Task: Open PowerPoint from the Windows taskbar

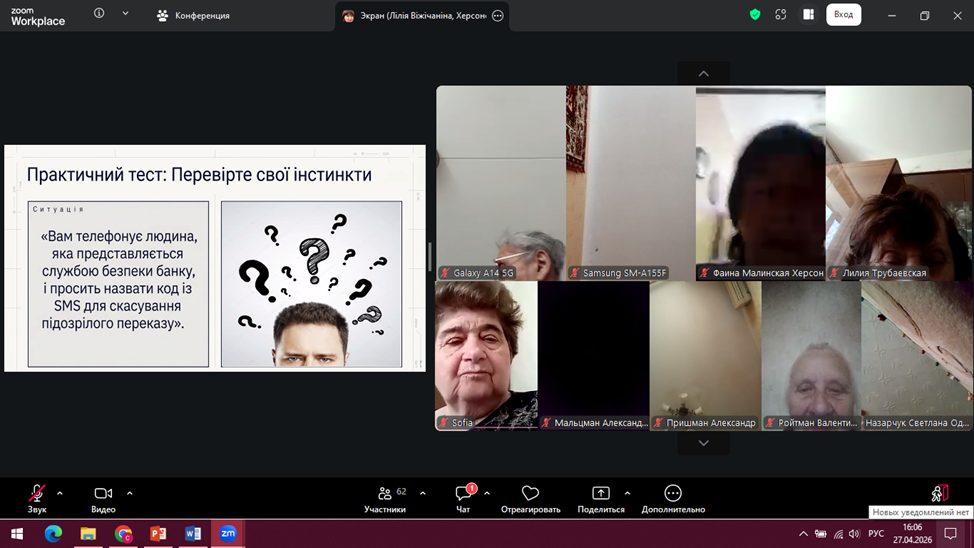Action: (158, 533)
